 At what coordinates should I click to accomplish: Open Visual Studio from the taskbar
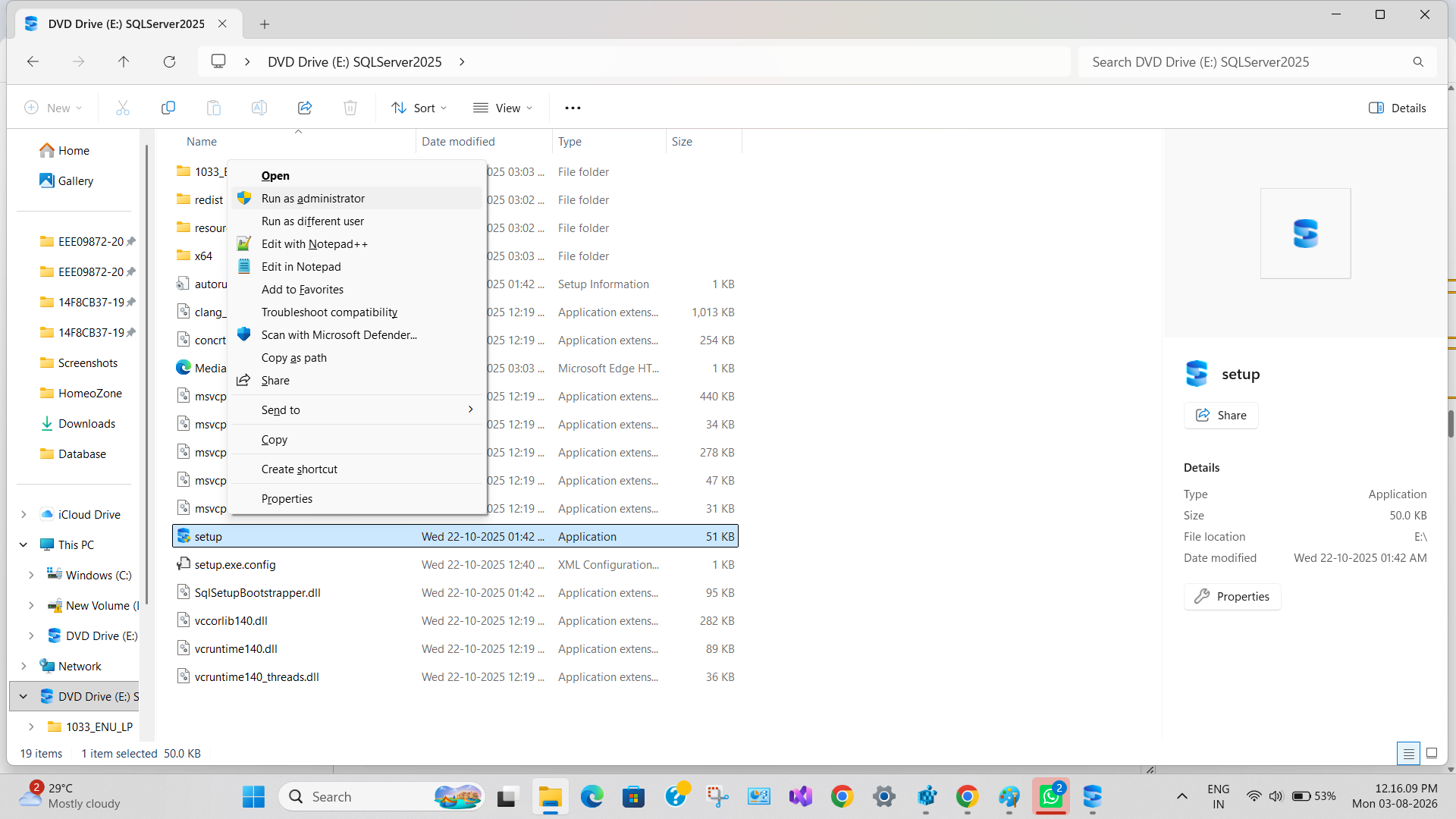point(800,796)
